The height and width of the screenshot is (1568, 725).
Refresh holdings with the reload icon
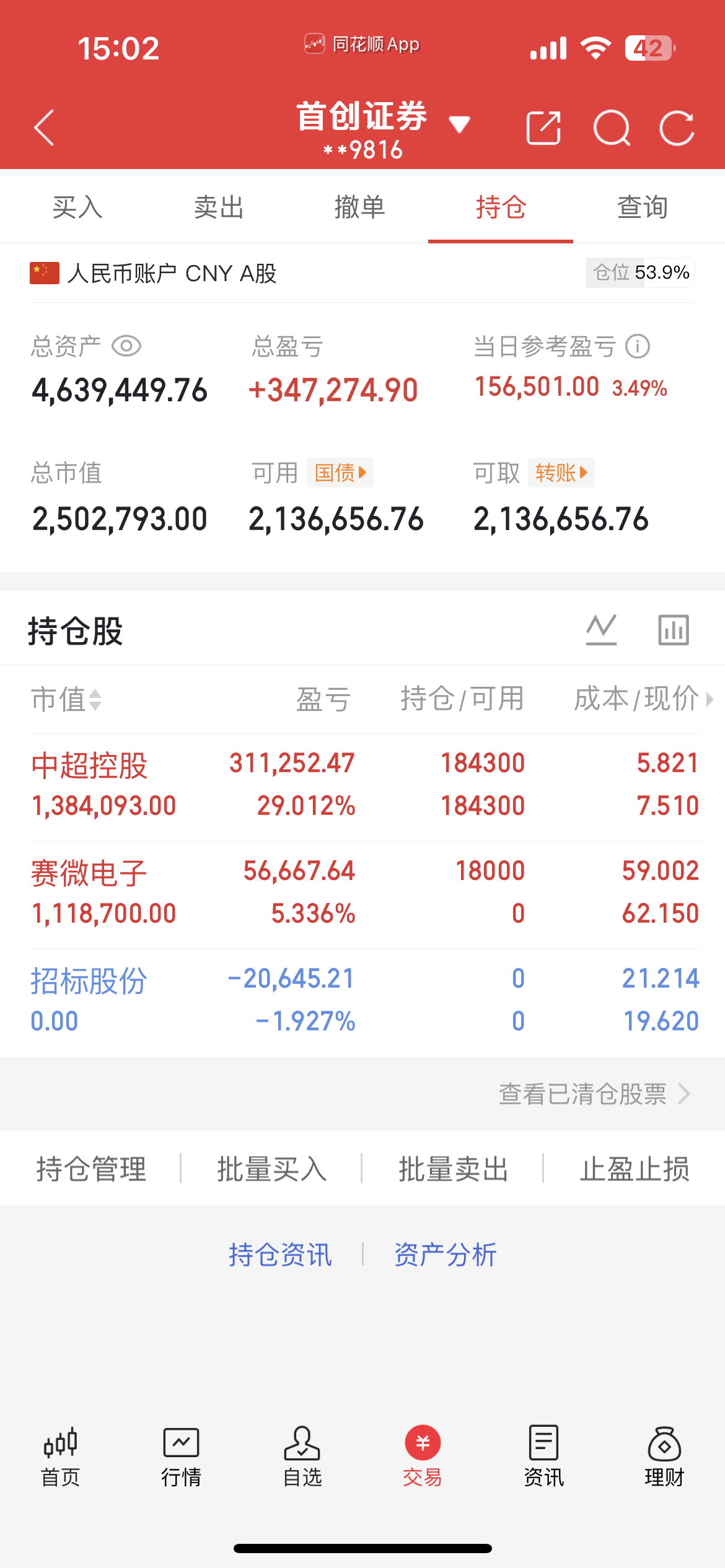point(677,128)
